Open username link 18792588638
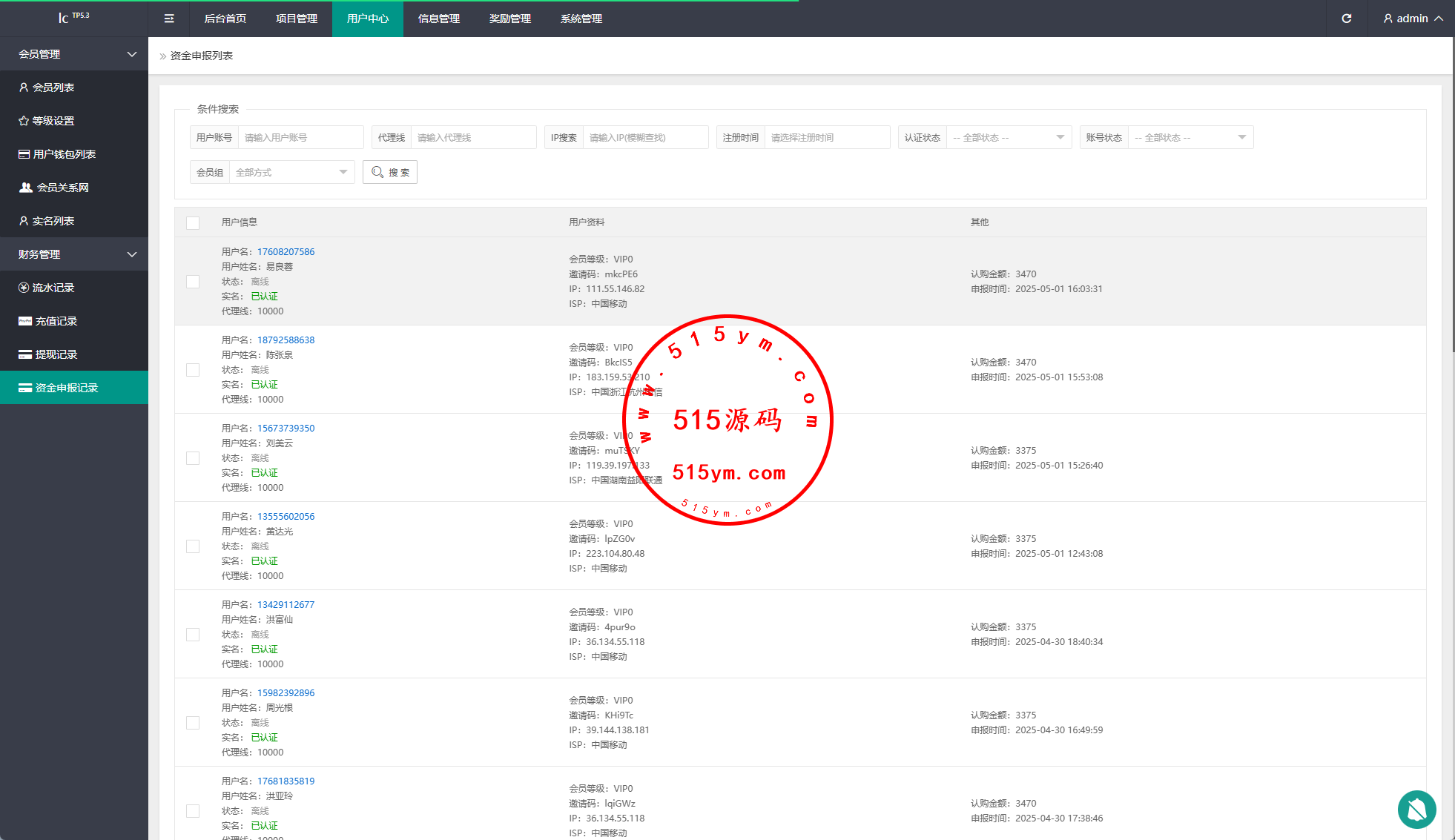This screenshot has width=1455, height=840. click(x=286, y=340)
